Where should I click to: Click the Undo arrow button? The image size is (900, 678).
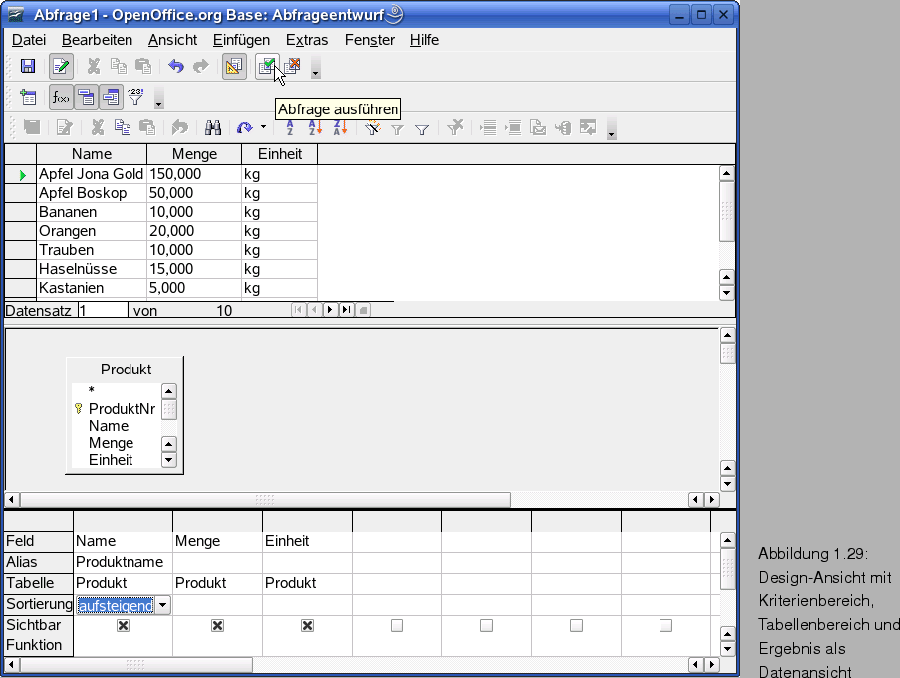pyautogui.click(x=175, y=65)
